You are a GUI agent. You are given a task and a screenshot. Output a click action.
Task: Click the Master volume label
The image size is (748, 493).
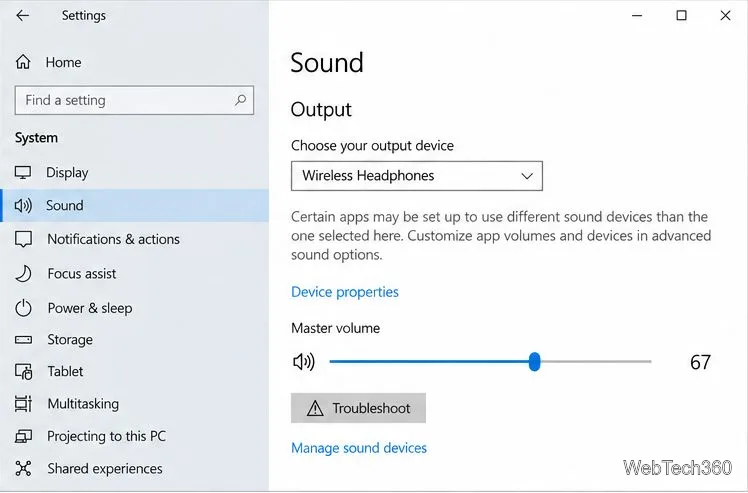pyautogui.click(x=335, y=328)
